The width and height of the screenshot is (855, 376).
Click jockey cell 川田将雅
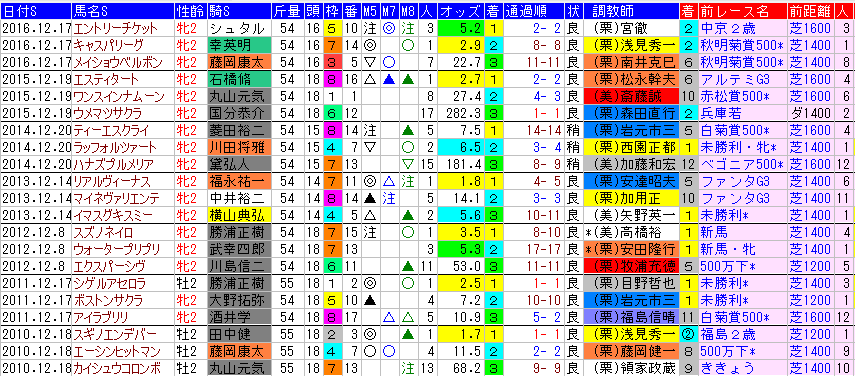(239, 147)
